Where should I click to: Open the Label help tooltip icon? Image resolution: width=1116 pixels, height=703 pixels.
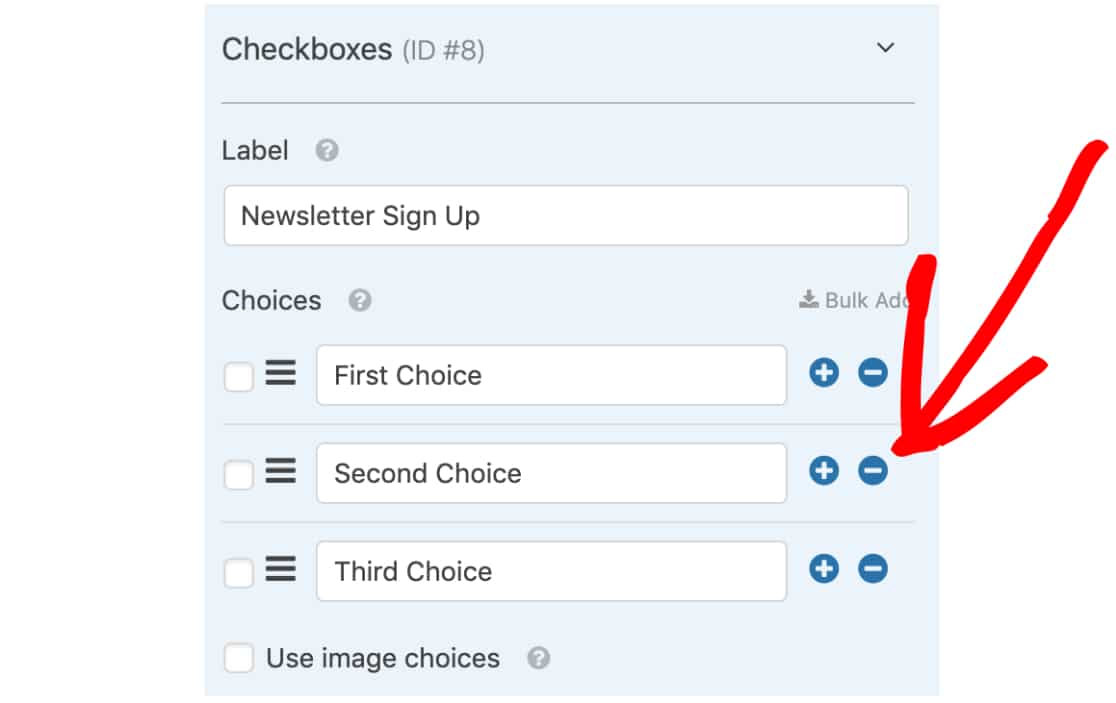coord(327,151)
